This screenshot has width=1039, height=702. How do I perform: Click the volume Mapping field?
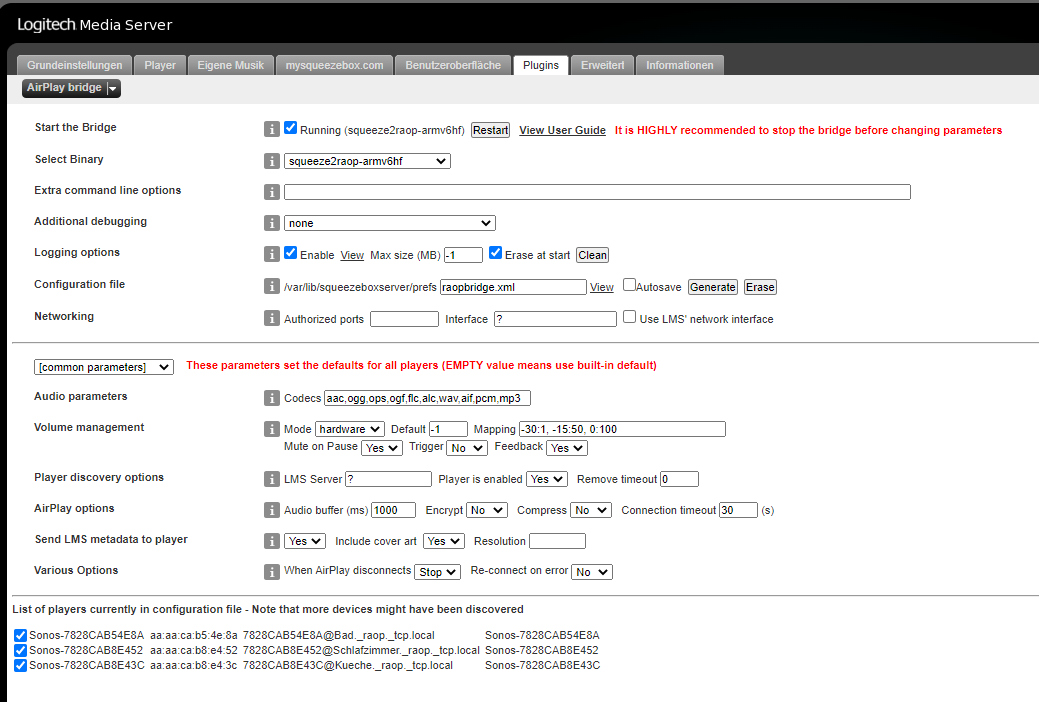(622, 430)
